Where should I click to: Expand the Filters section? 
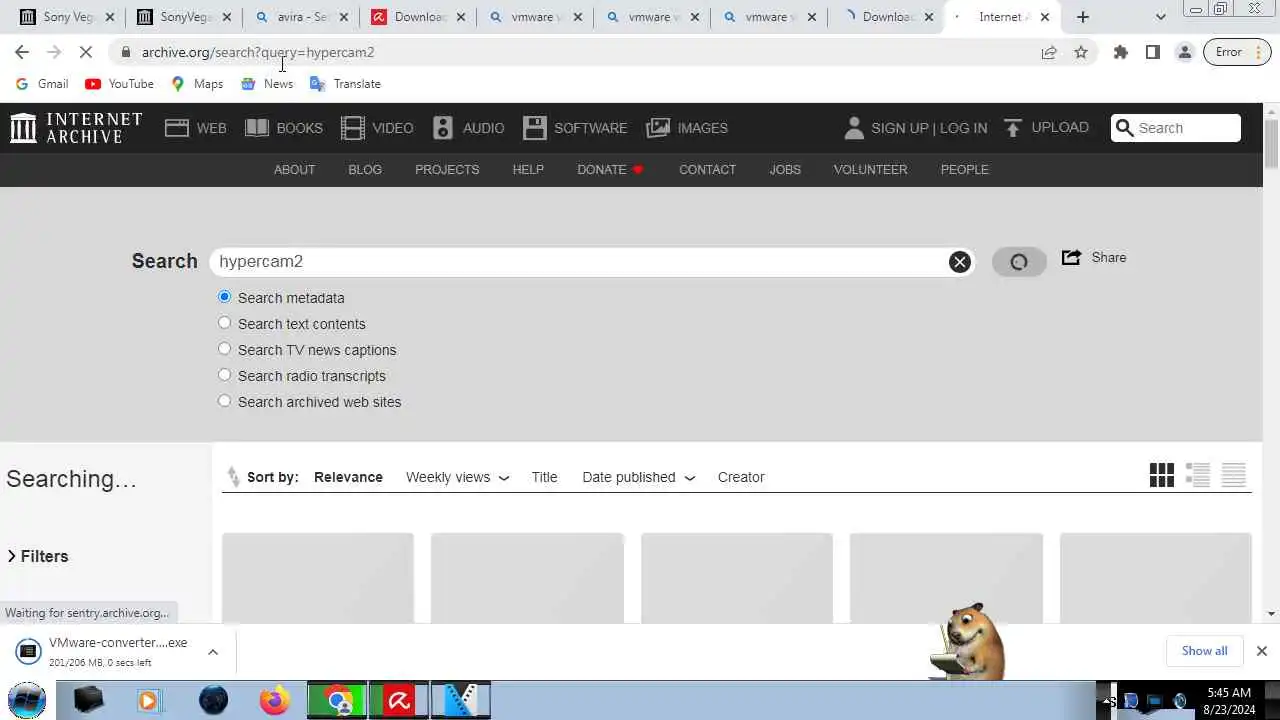(38, 556)
